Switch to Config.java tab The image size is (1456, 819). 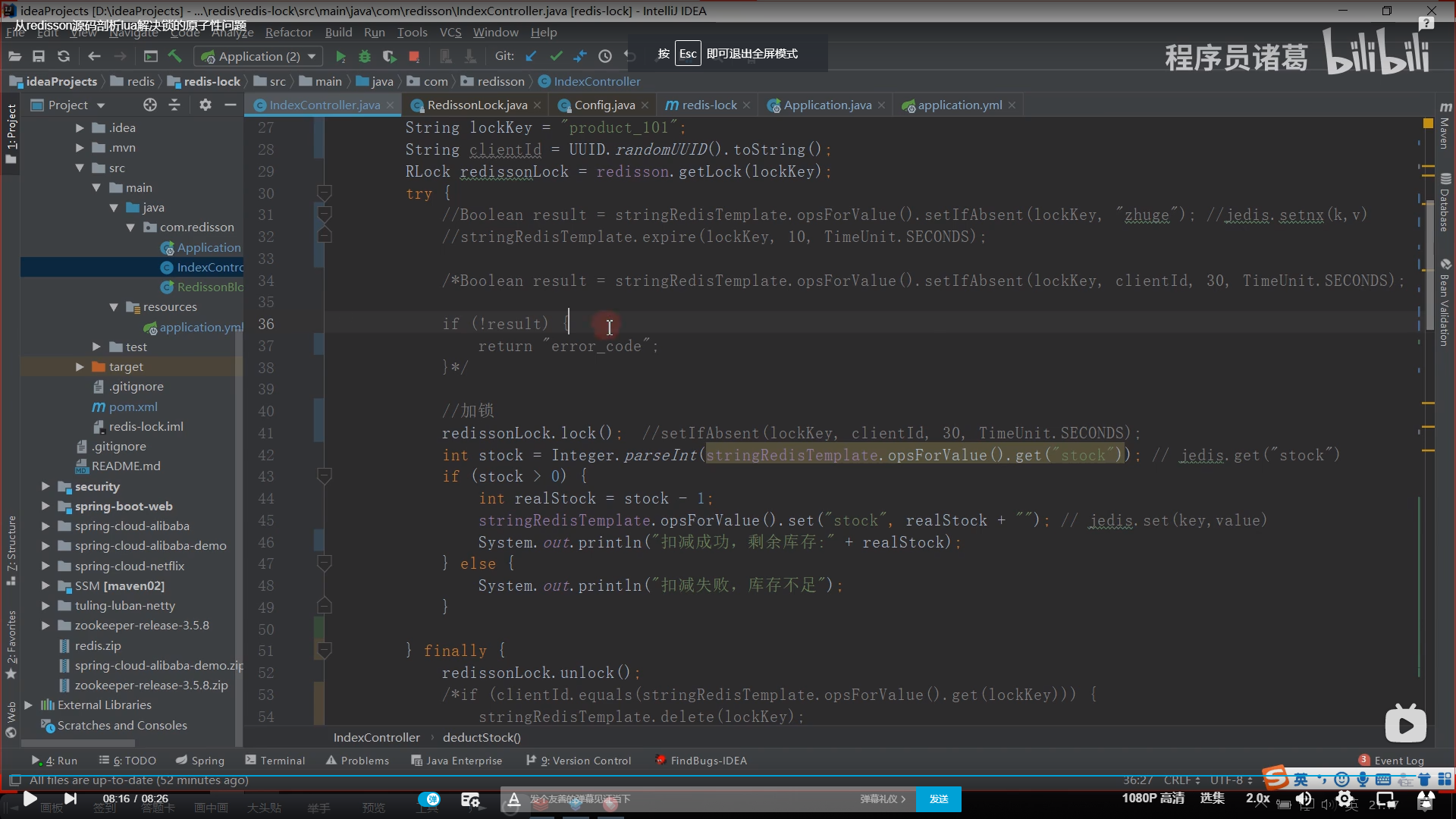pyautogui.click(x=604, y=105)
